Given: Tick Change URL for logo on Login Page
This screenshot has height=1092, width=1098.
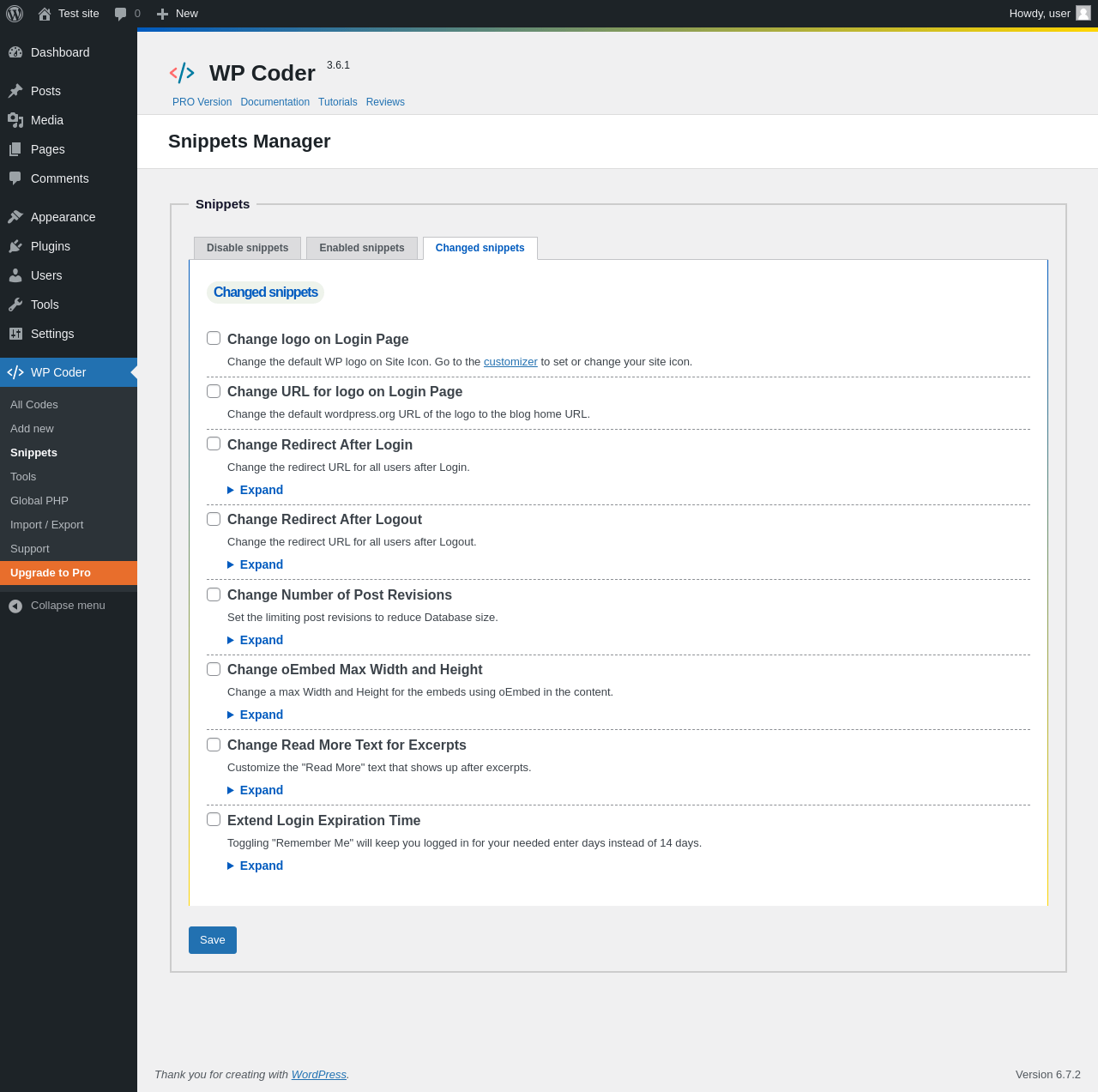Looking at the screenshot, I should point(214,391).
